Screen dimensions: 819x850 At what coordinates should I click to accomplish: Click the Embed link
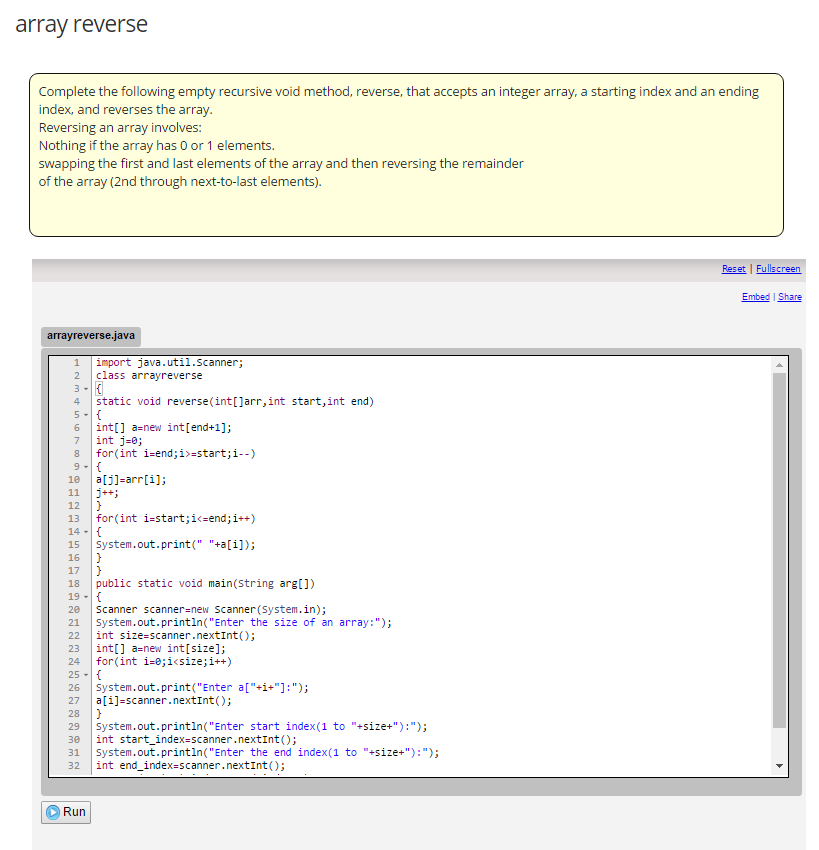755,296
